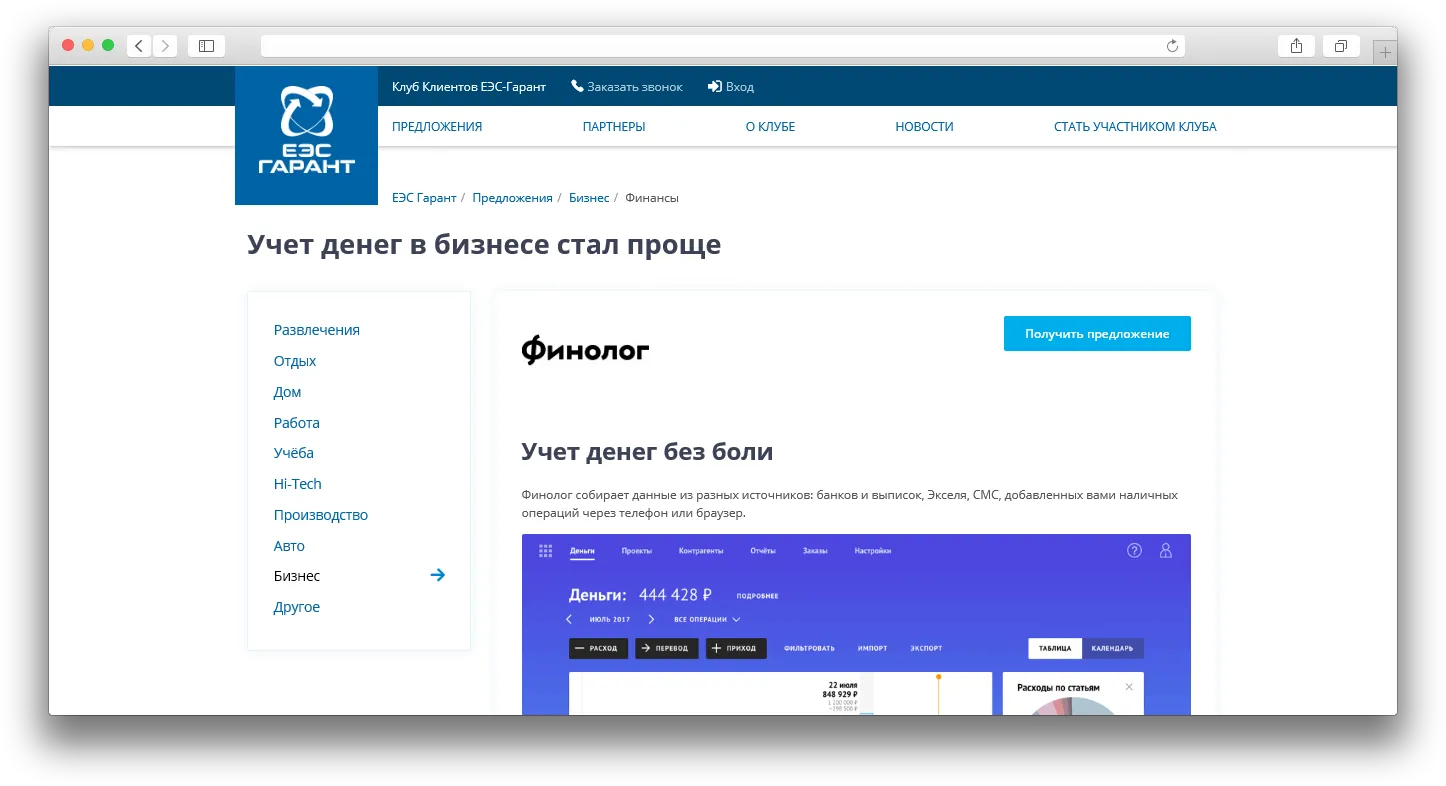Switch to КАЛЕНДАРЬ view
This screenshot has height=786, width=1446.
coord(1112,648)
